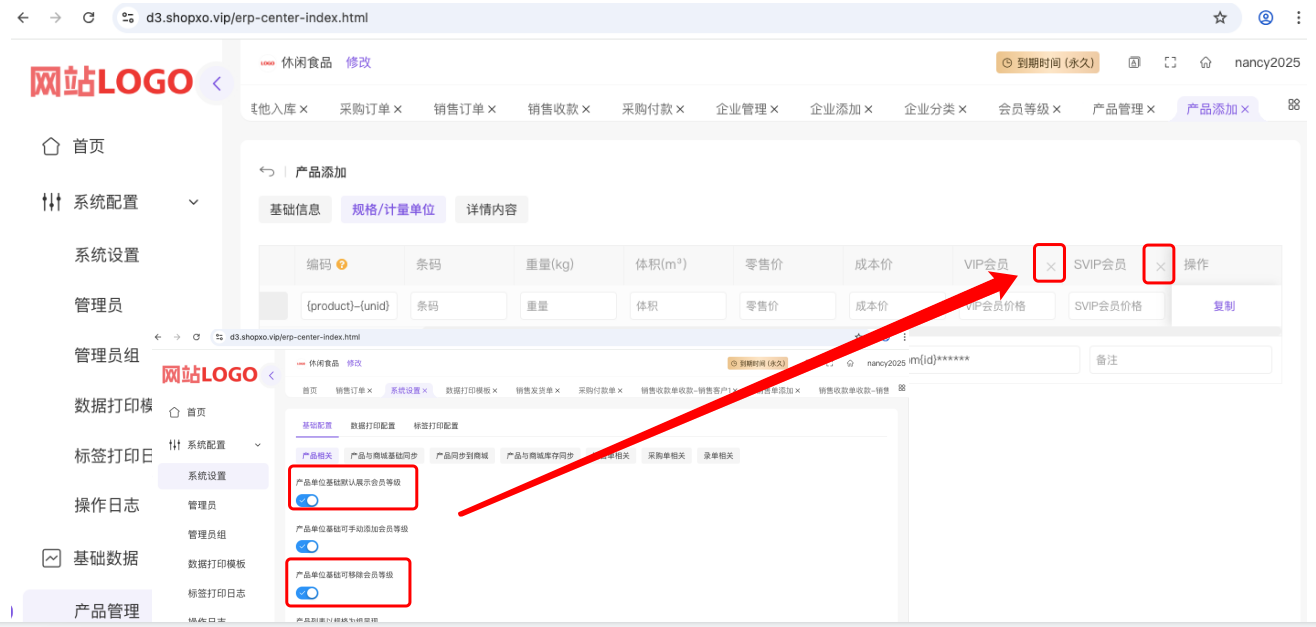Close the 会员等级 tab
The width and height of the screenshot is (1316, 627).
1056,109
